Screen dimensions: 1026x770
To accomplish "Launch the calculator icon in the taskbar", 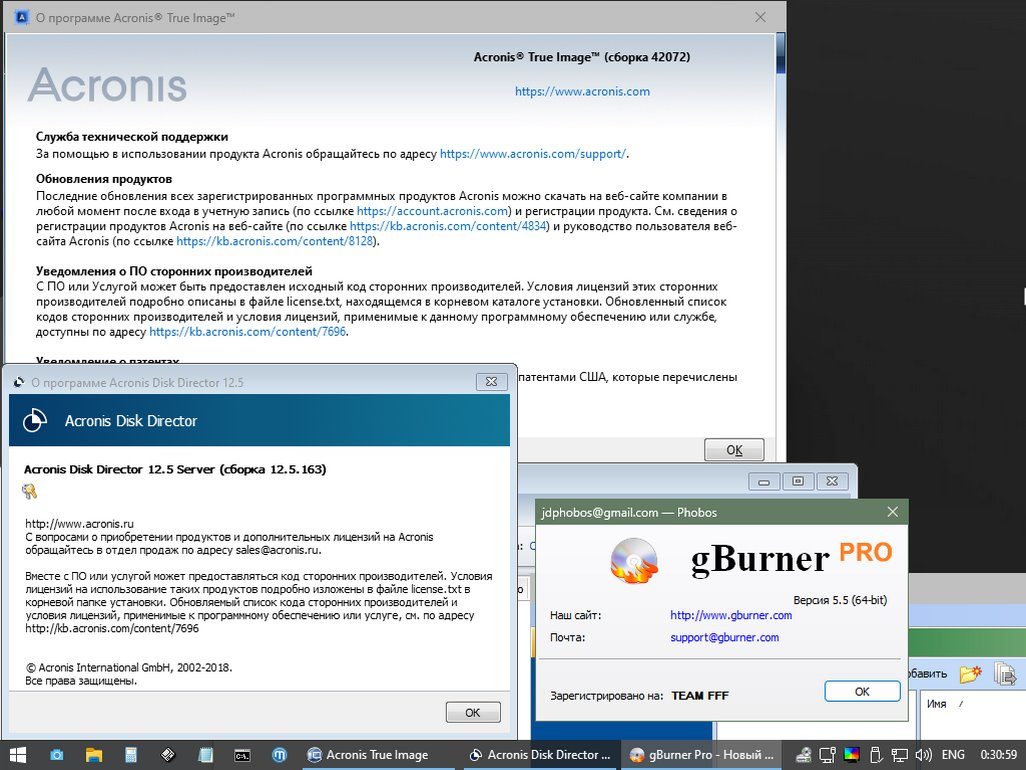I will click(x=131, y=755).
